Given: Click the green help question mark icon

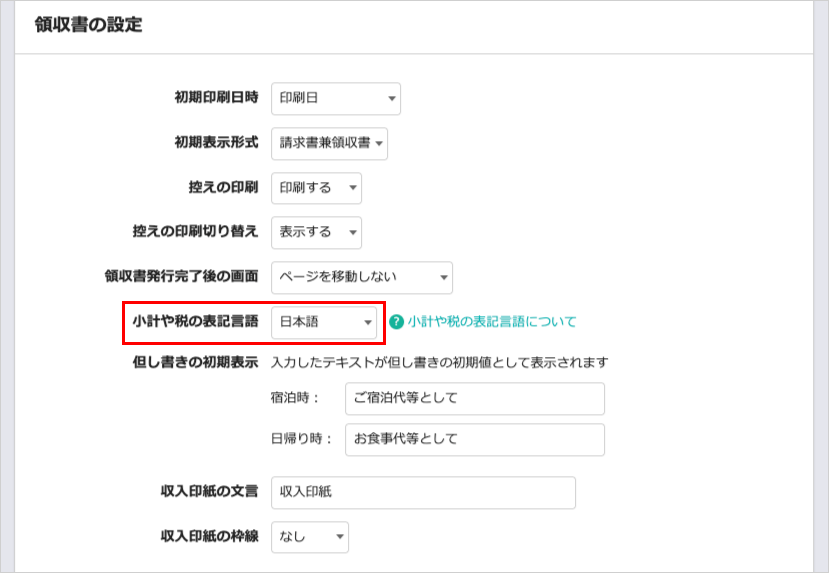Looking at the screenshot, I should pos(396,322).
